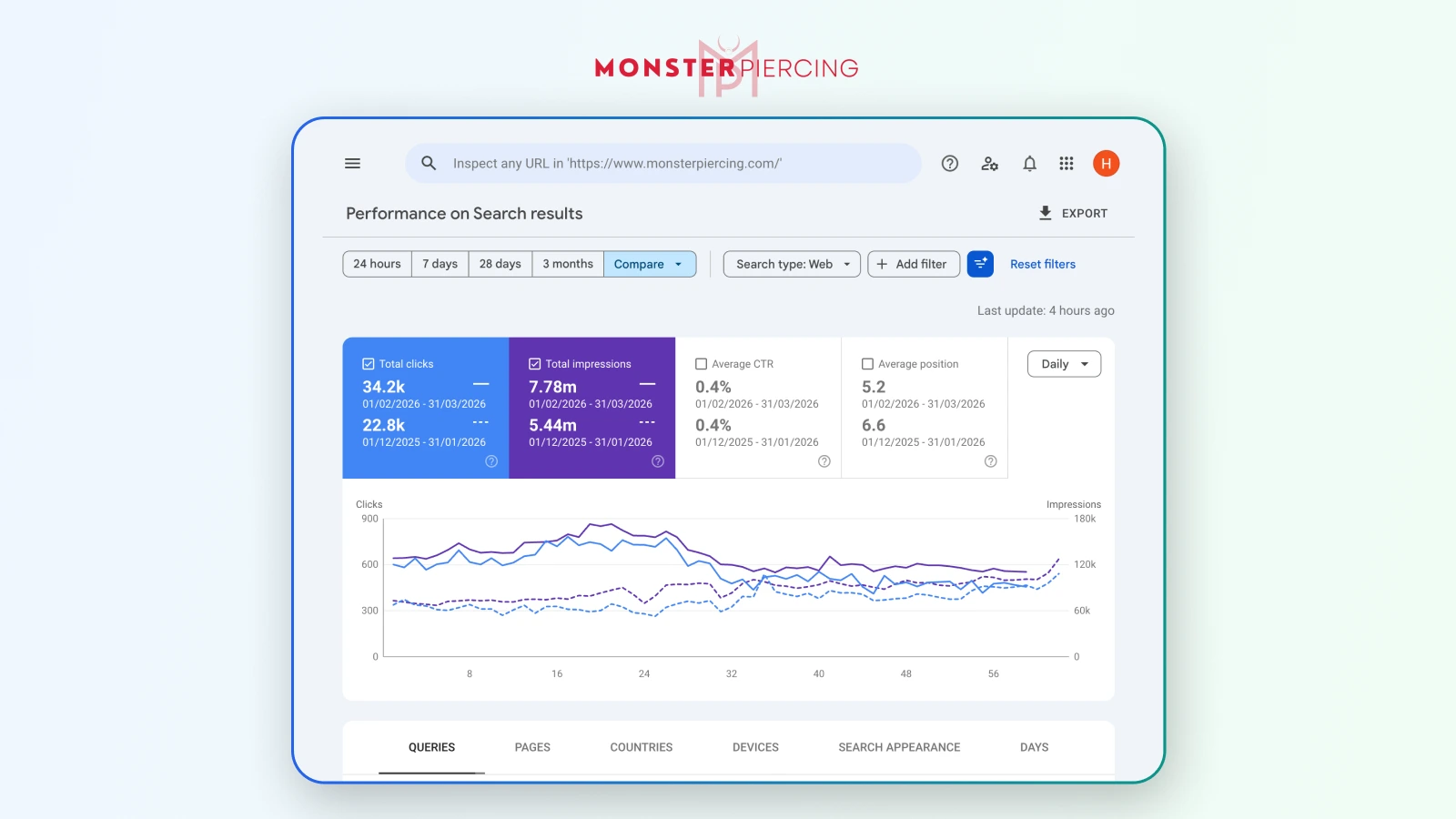Open the notifications bell
Image resolution: width=1456 pixels, height=819 pixels.
(1029, 164)
